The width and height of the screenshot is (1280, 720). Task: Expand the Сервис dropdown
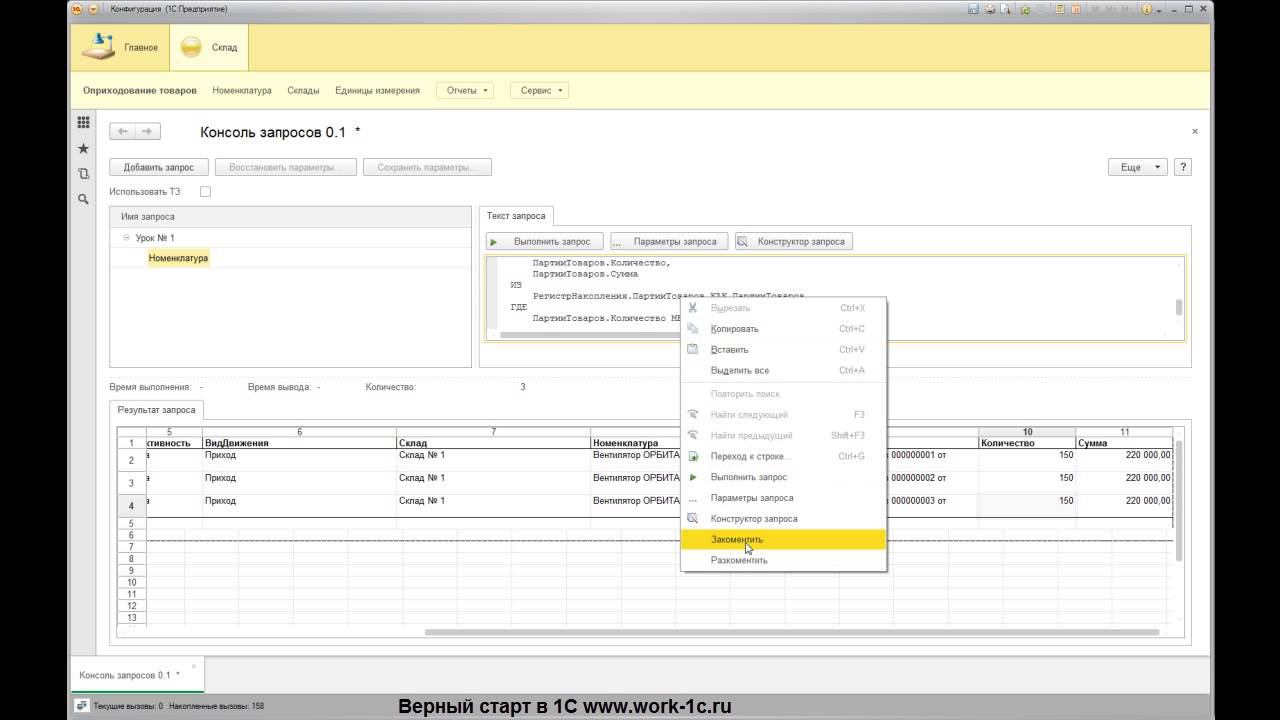coord(540,90)
